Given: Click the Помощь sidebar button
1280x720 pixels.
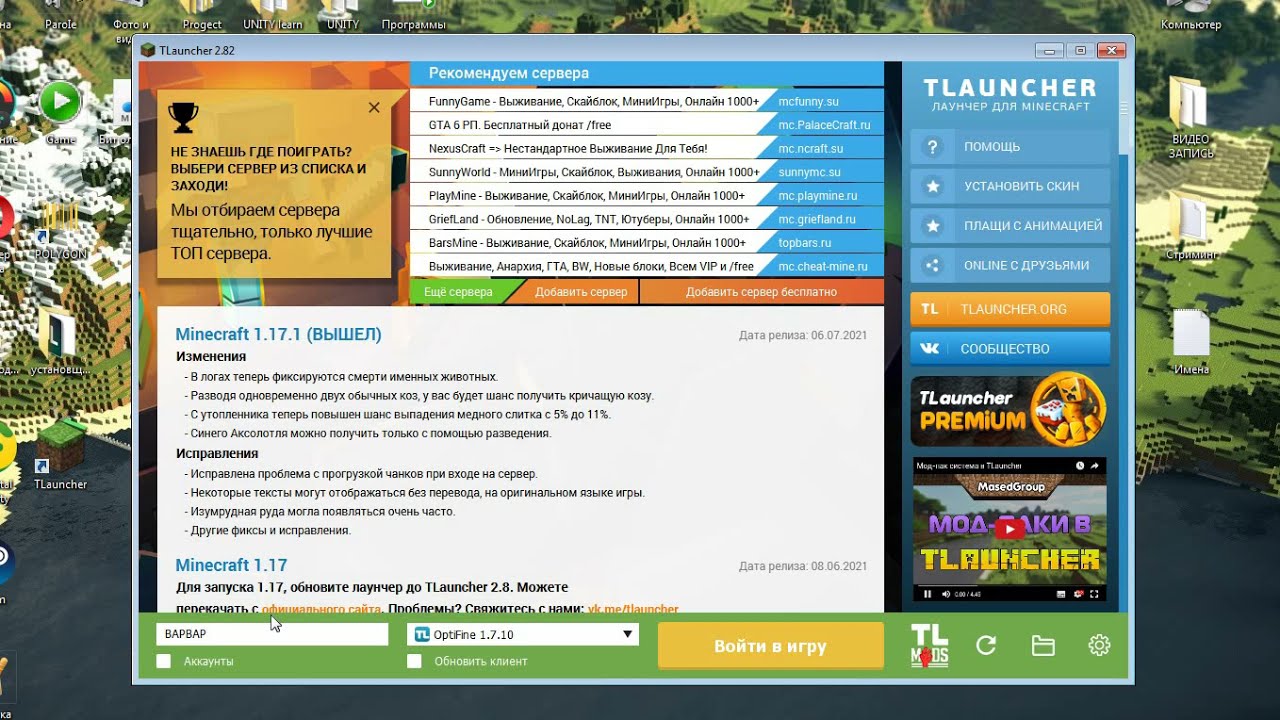Looking at the screenshot, I should [1010, 147].
